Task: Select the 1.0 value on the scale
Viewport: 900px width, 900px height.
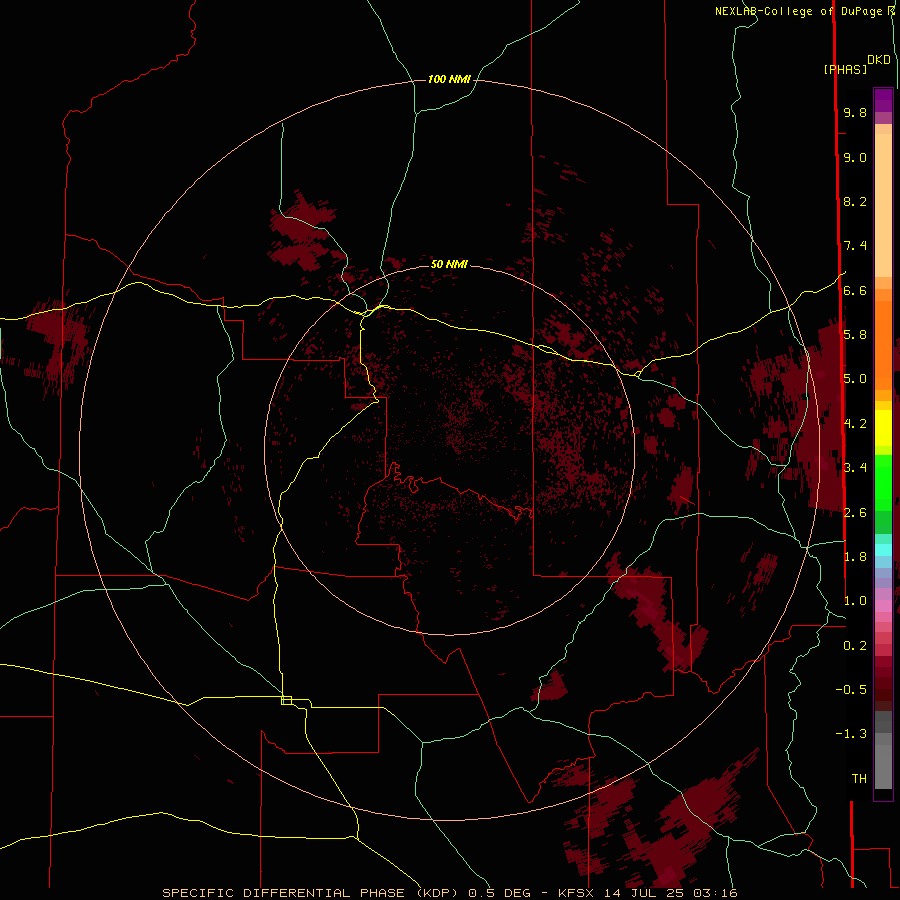Action: click(855, 601)
